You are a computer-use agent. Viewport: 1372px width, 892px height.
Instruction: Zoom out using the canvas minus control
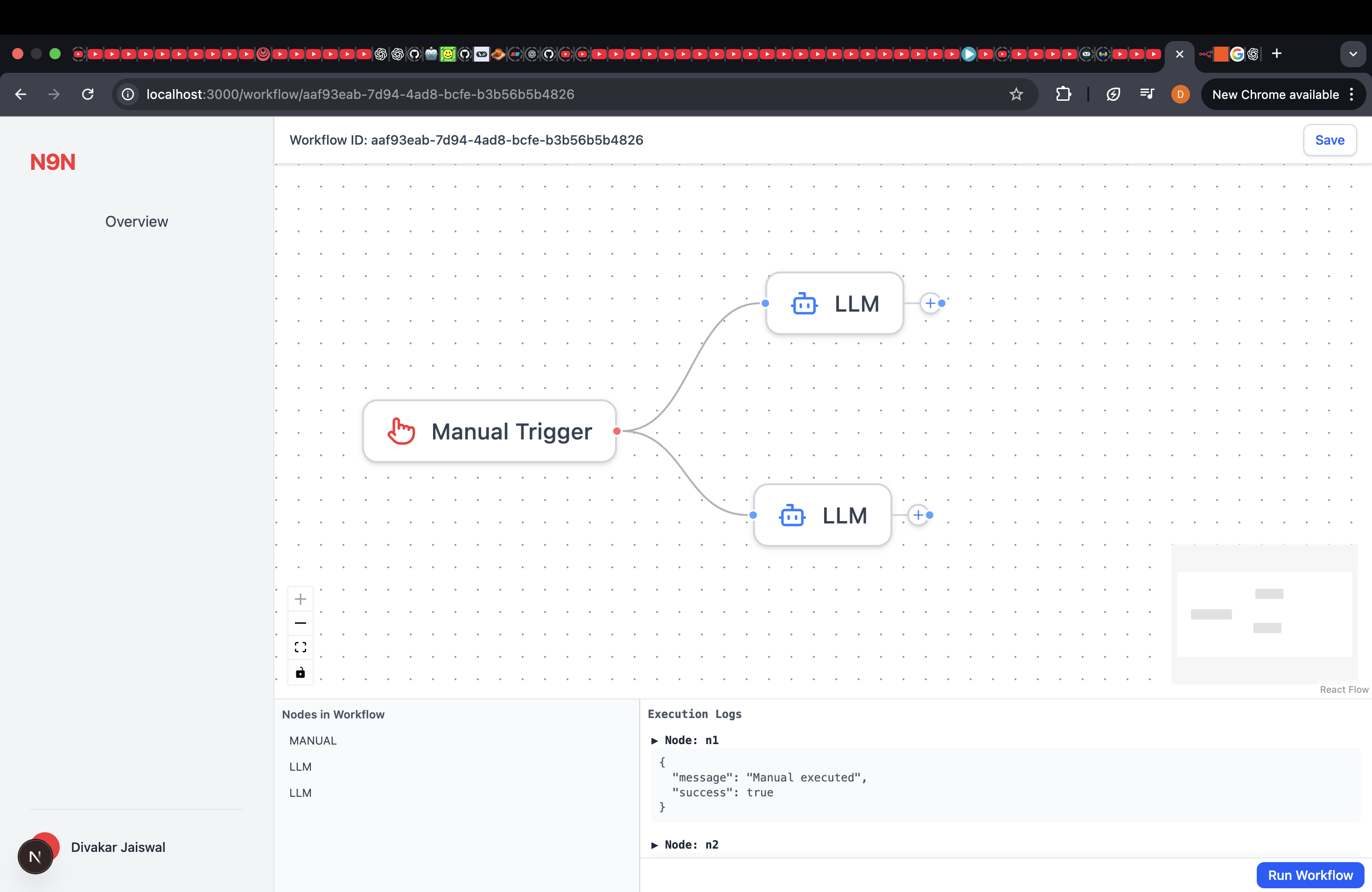(x=301, y=623)
